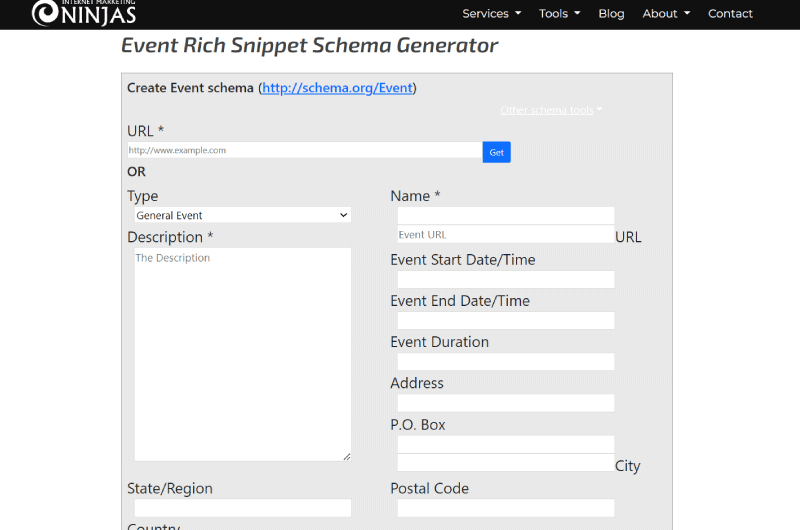Open the Tools dropdown menu
Viewport: 800px width, 530px height.
click(559, 14)
